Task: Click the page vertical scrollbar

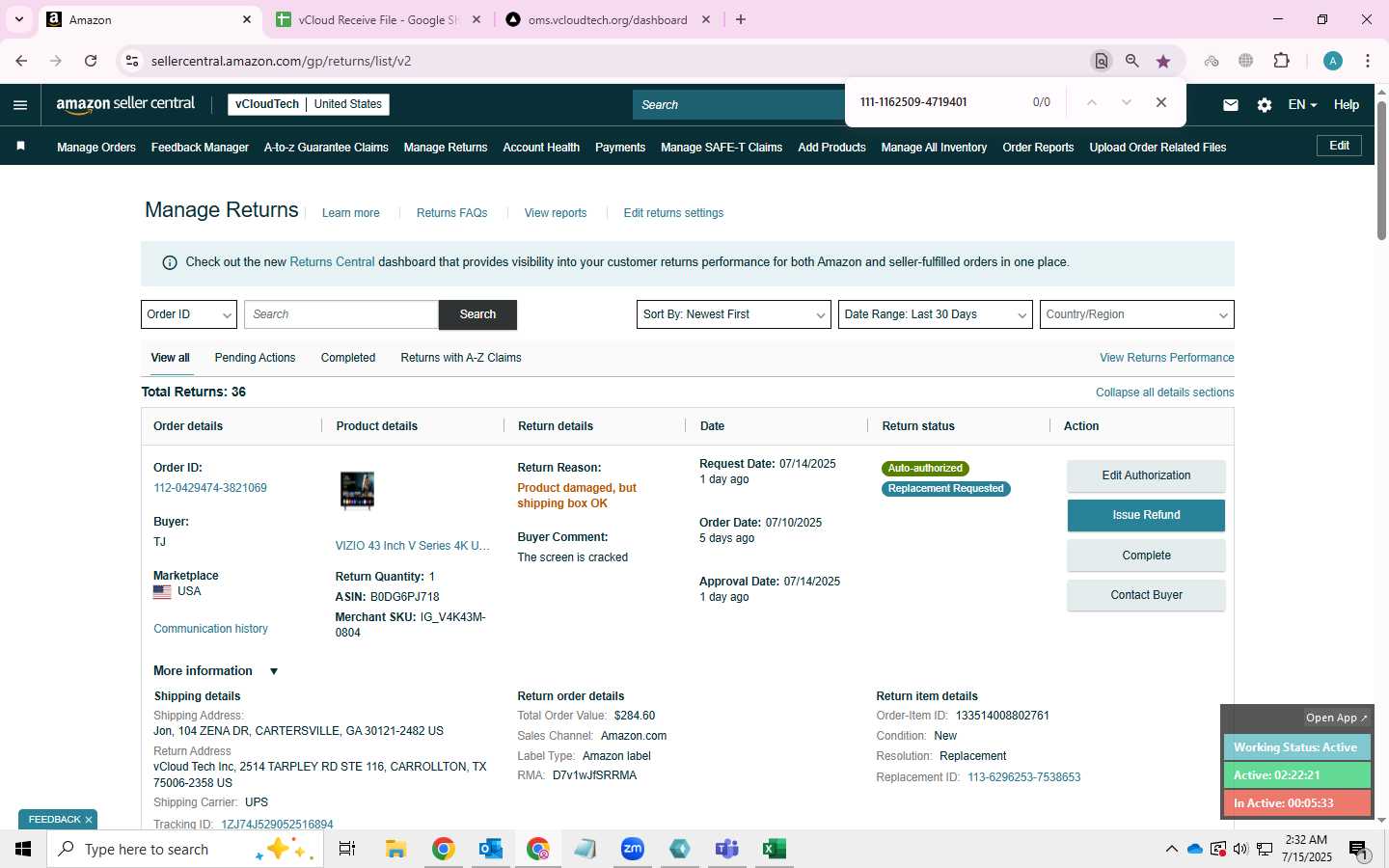Action: [x=1381, y=170]
